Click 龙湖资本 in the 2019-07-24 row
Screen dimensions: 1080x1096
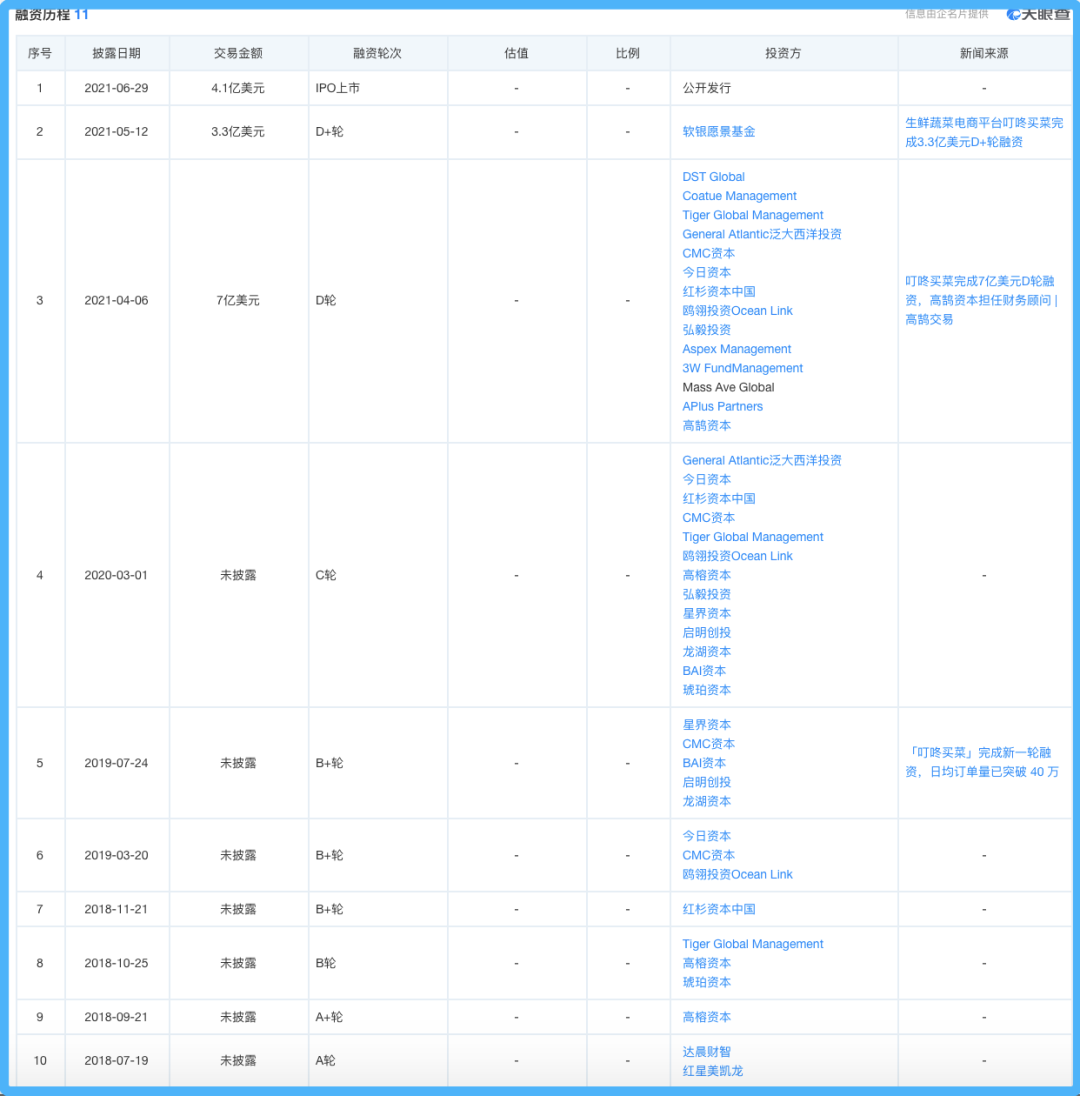(707, 801)
